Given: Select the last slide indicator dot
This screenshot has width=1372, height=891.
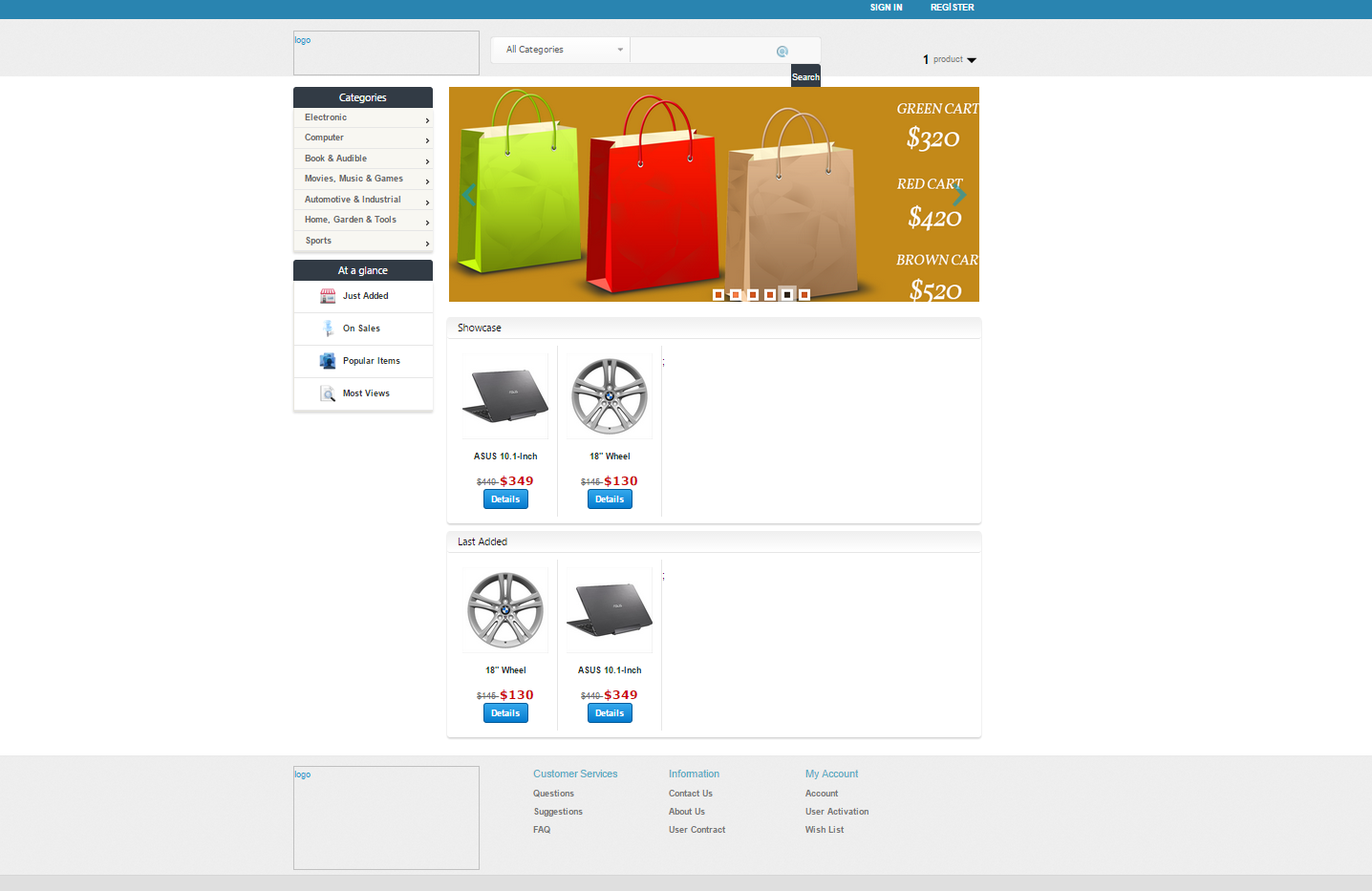Looking at the screenshot, I should click(x=804, y=295).
